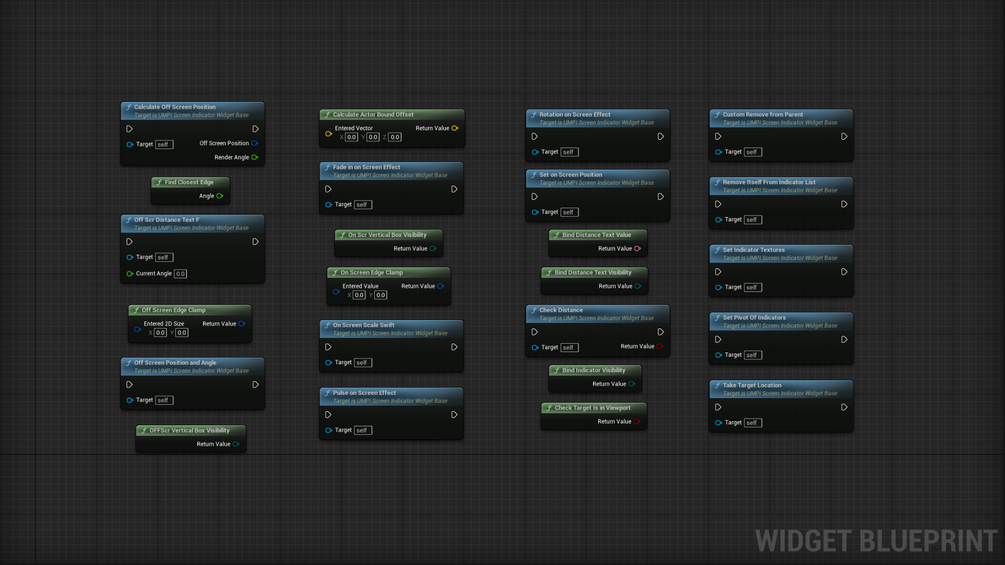Click X field of Entered 2D Size
The width and height of the screenshot is (1005, 565).
[x=160, y=332]
